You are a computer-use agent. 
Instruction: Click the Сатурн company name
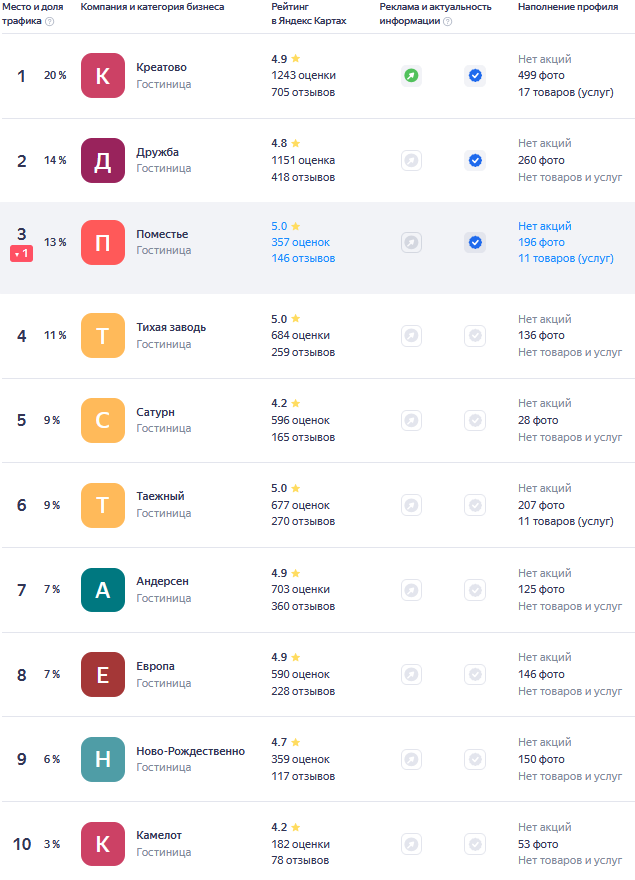pyautogui.click(x=156, y=412)
